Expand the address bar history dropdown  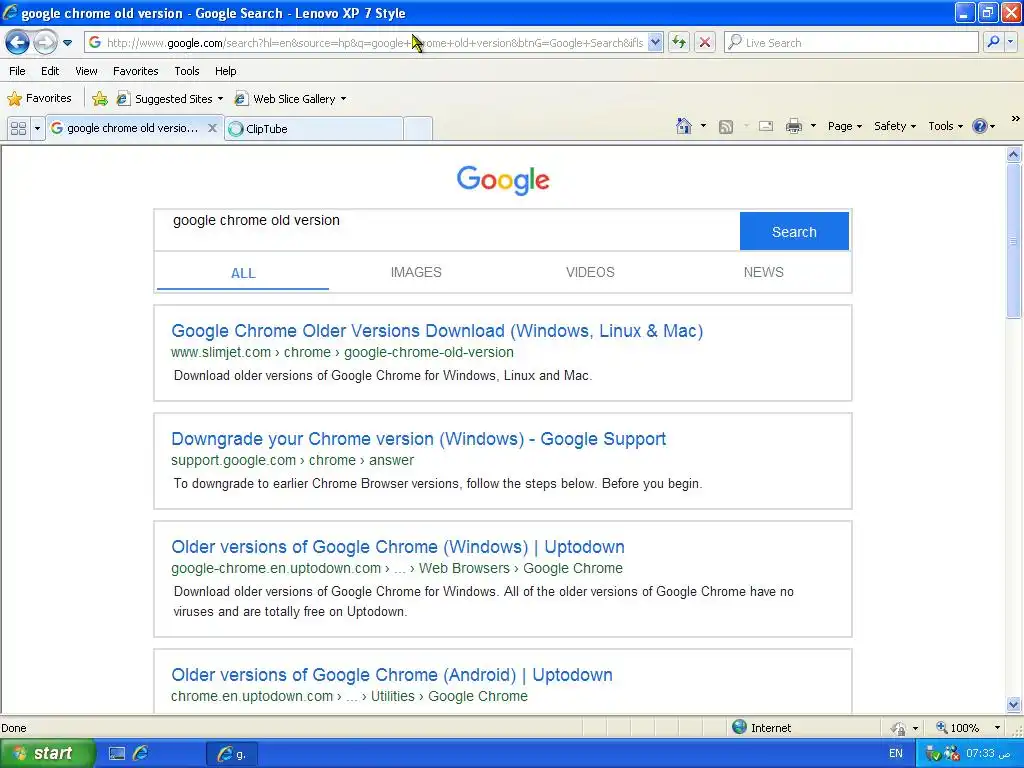(656, 43)
